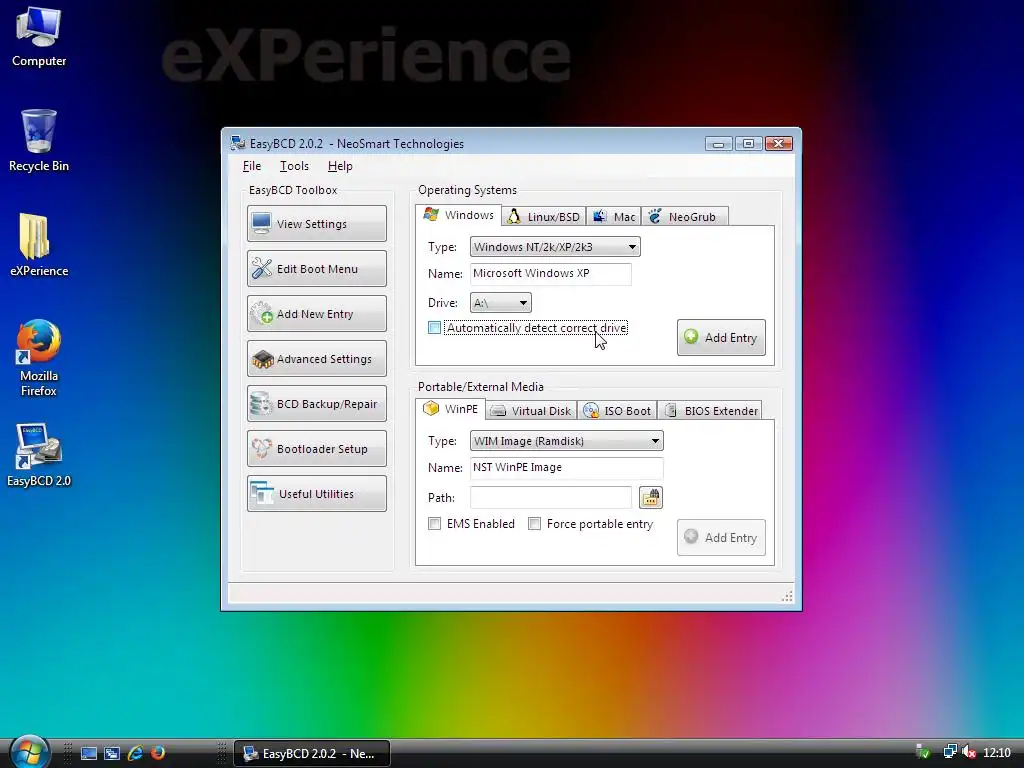Expand WIM Image (Ramdisk) type dropdown
This screenshot has width=1024, height=768.
(x=567, y=441)
